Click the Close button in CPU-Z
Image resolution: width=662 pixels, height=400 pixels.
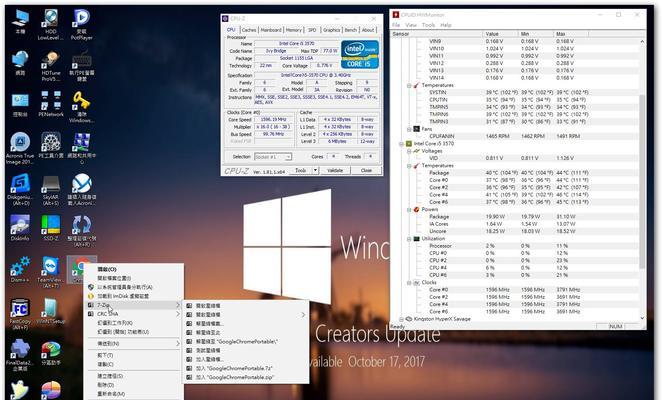[x=366, y=170]
